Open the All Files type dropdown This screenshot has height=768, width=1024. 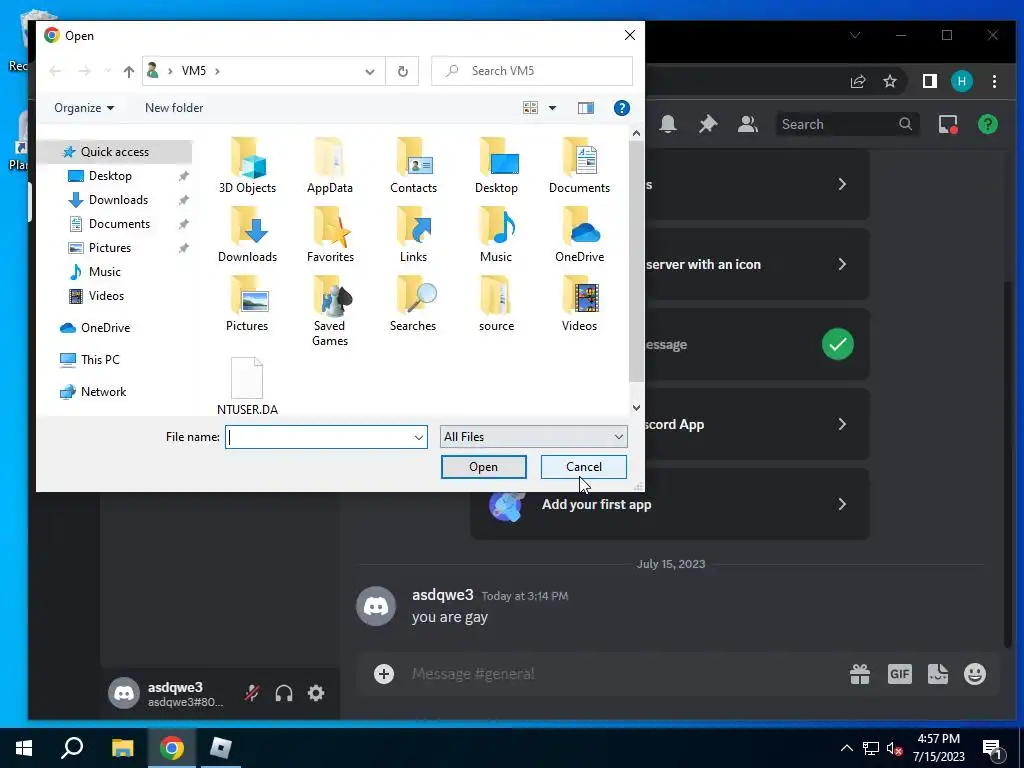(x=534, y=437)
